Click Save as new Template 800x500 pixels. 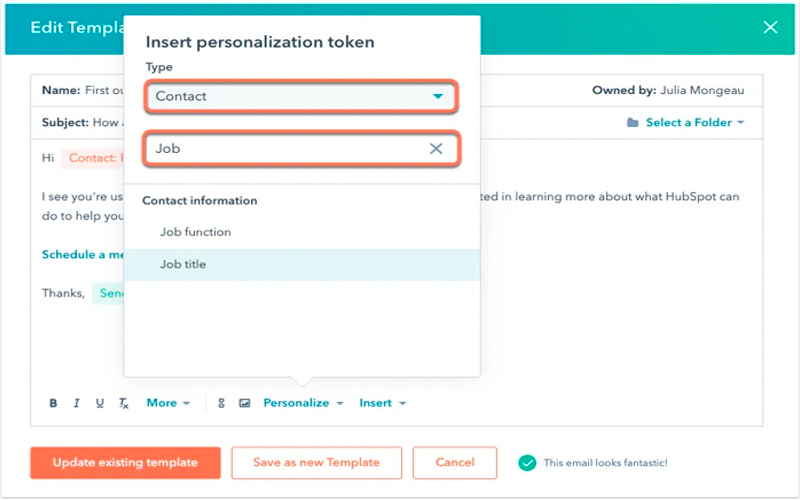316,463
